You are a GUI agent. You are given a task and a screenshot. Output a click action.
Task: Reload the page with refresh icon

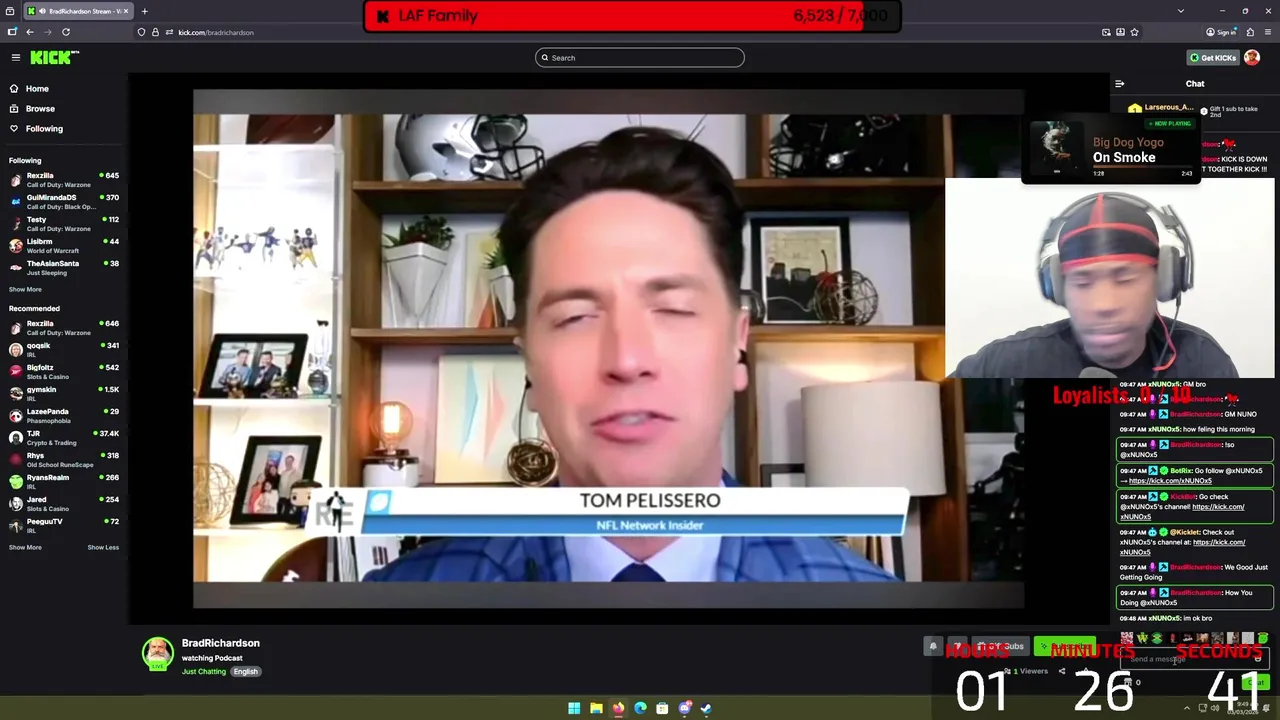point(66,32)
